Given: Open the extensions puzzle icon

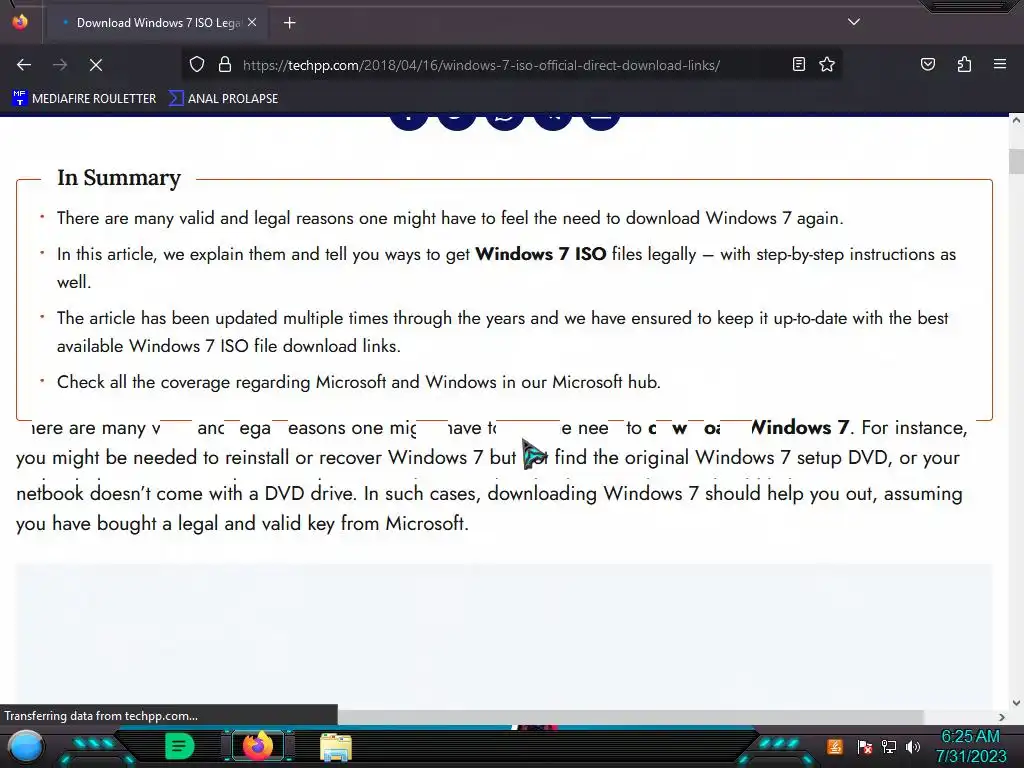Looking at the screenshot, I should click(x=964, y=64).
